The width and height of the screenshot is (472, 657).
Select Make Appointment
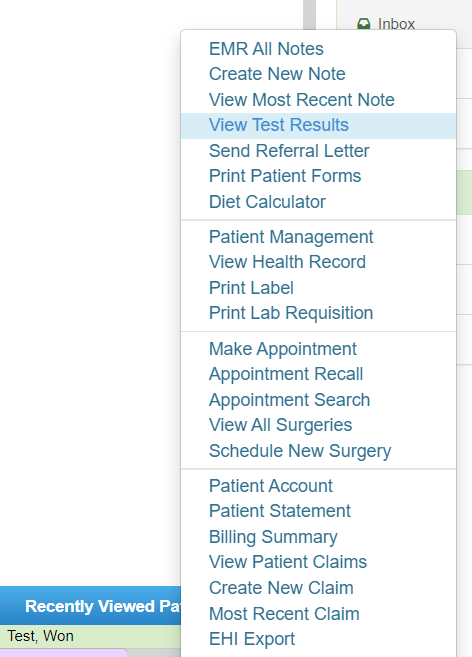pos(283,349)
